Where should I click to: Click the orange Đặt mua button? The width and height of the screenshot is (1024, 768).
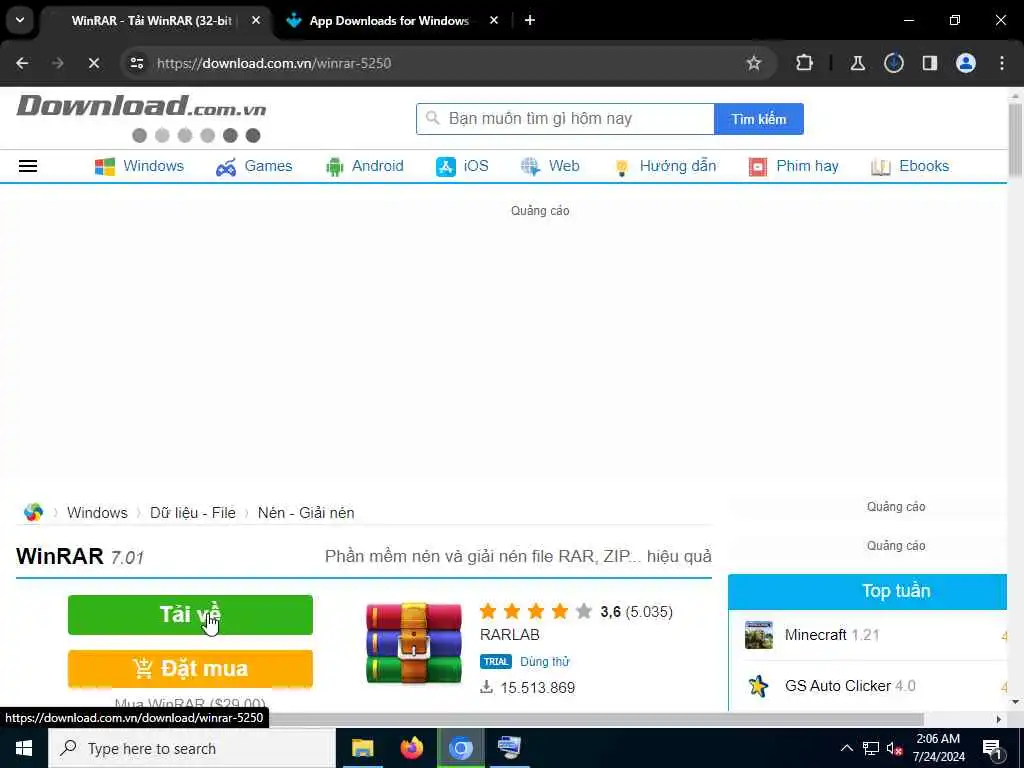pos(190,668)
